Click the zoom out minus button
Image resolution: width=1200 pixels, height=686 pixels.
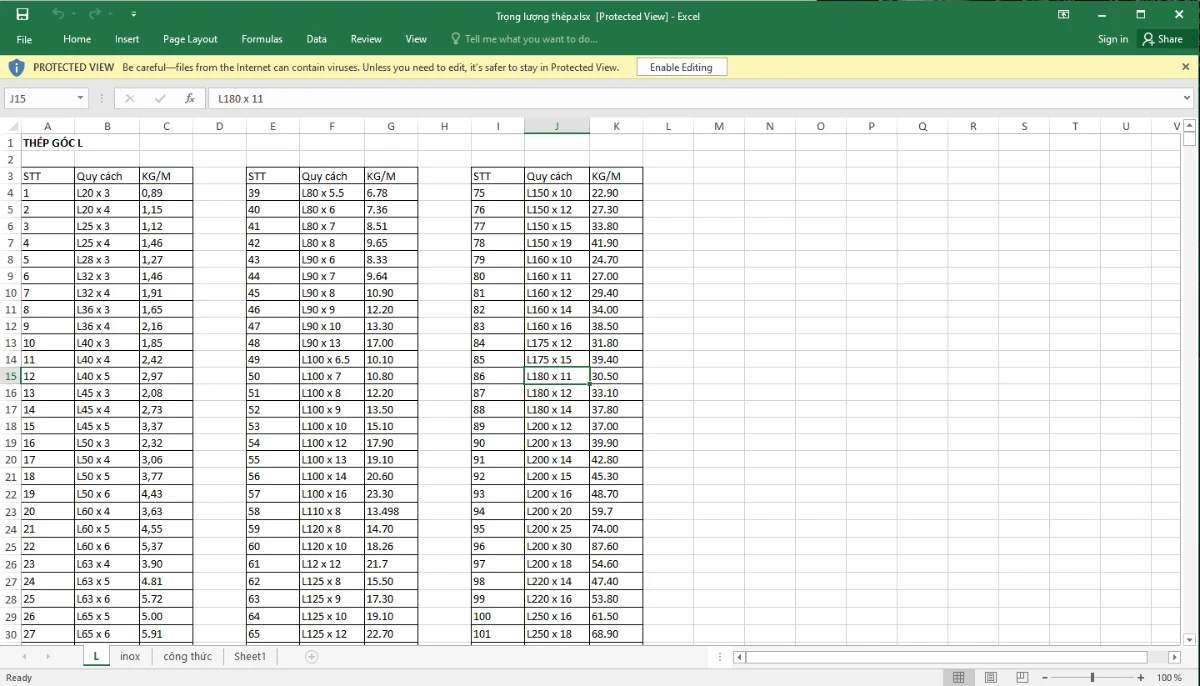click(x=1046, y=677)
